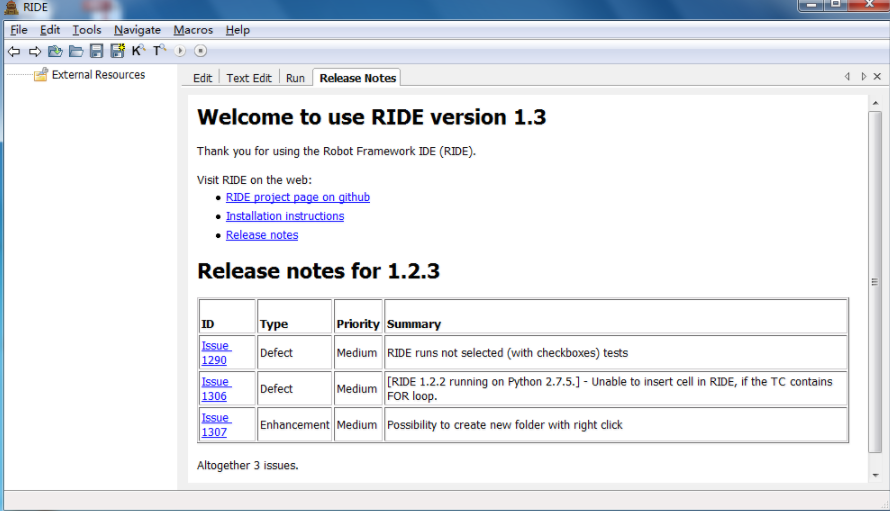
Task: Click 'RIDE runs not selected' summary cell
Action: [x=616, y=353]
